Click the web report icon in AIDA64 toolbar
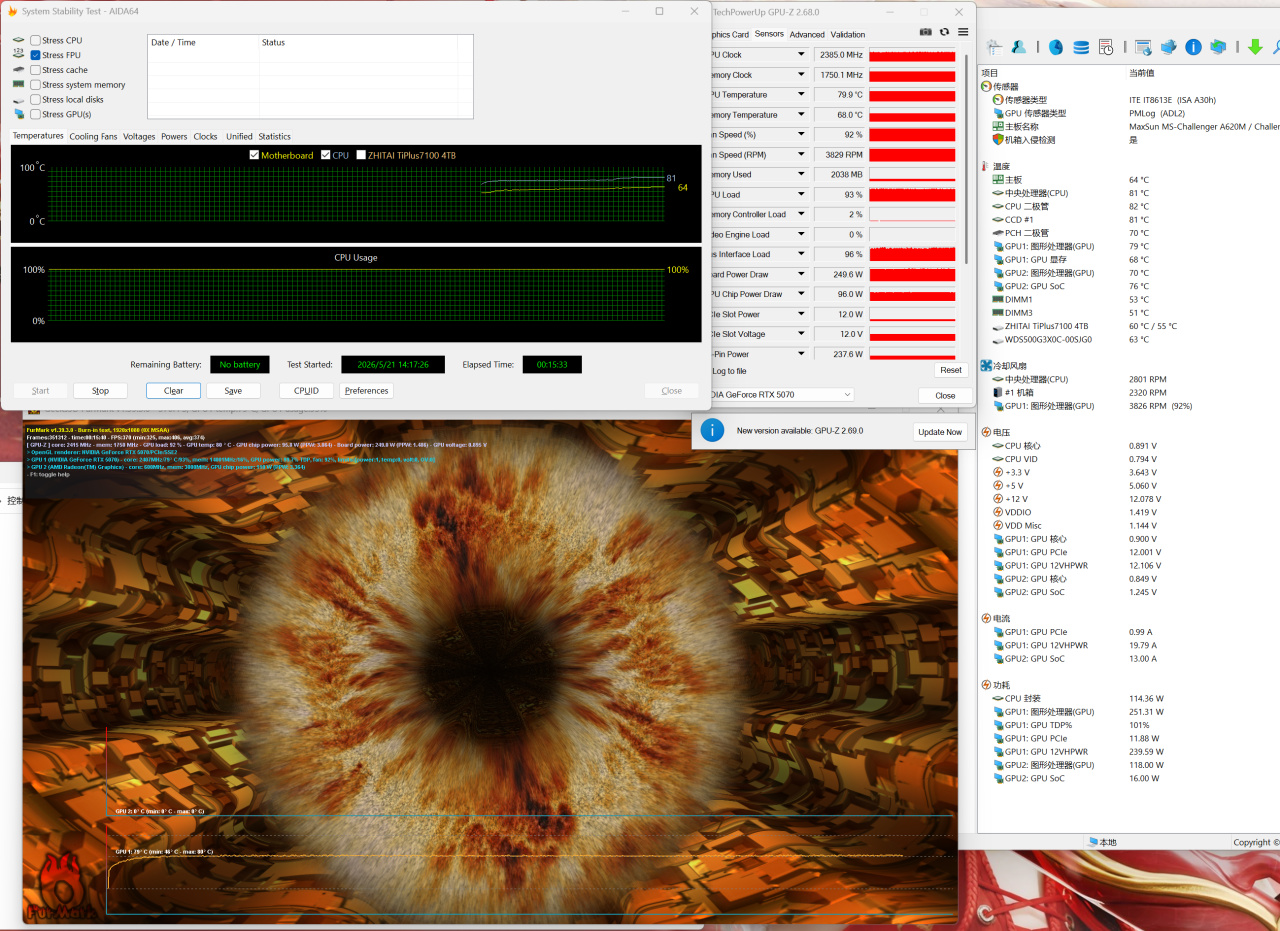This screenshot has width=1280, height=931. [x=1143, y=47]
